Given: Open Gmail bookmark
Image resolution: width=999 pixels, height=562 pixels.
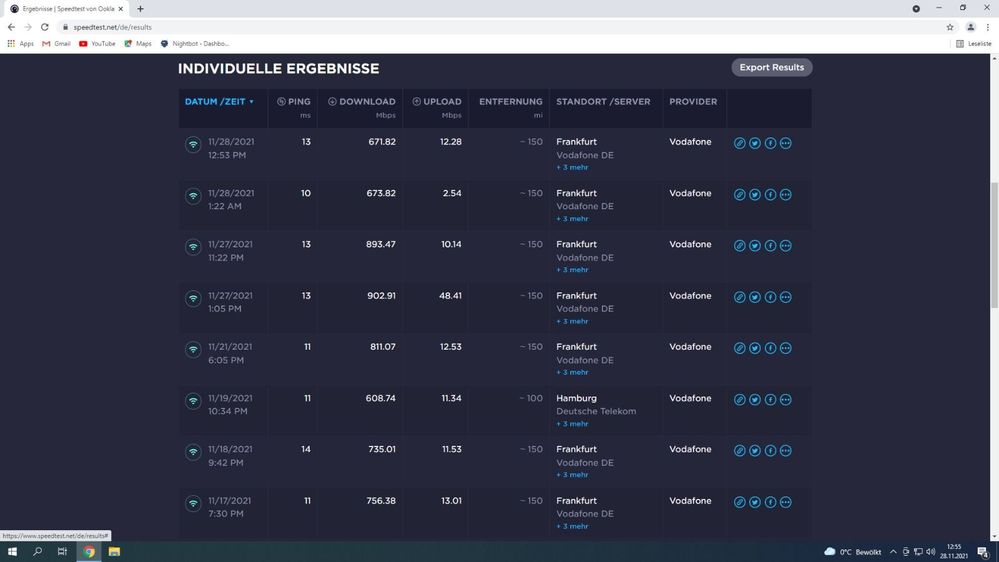Looking at the screenshot, I should pos(56,43).
